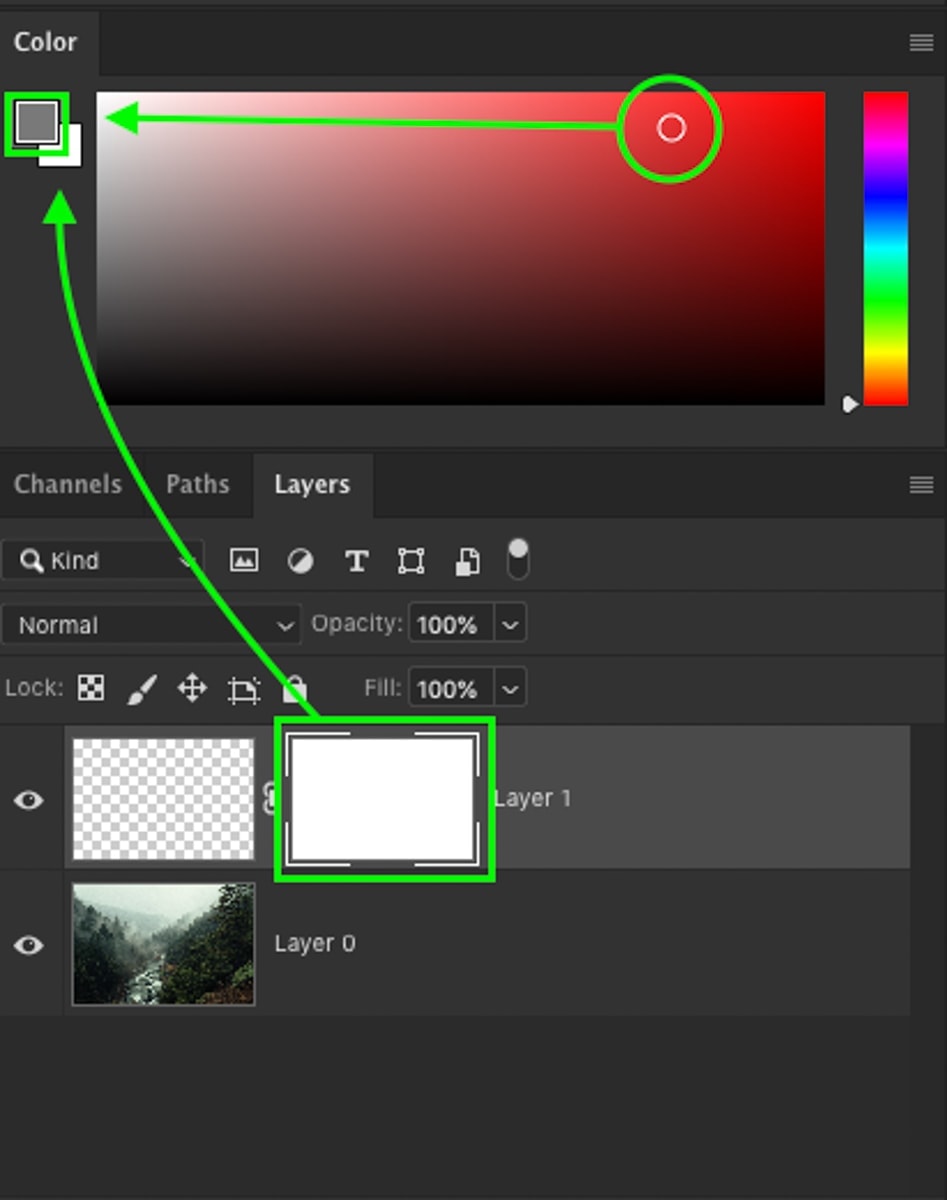Click the hue slider triangle handle
The width and height of the screenshot is (947, 1200).
[850, 404]
